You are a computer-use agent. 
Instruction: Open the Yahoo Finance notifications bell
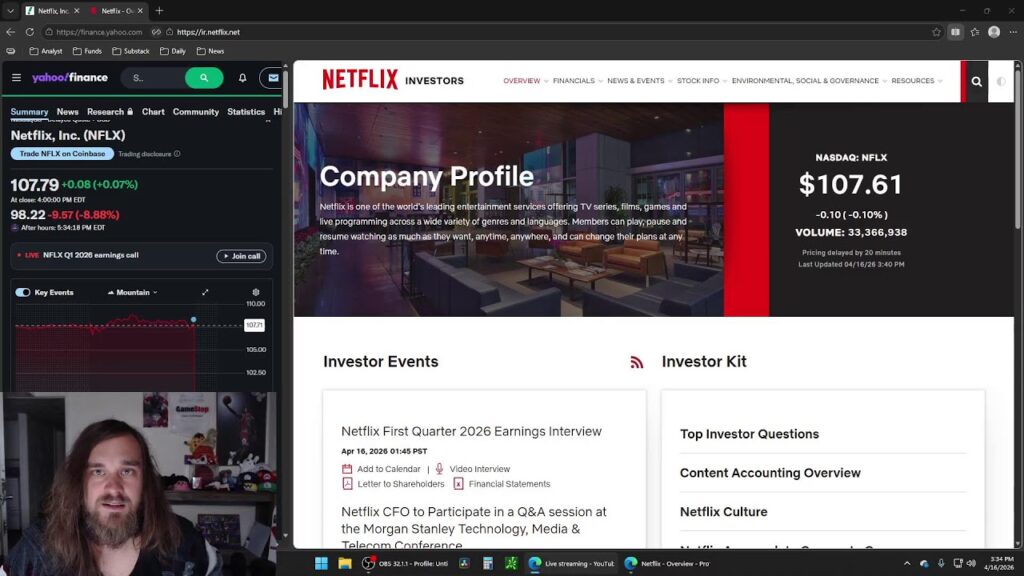tap(242, 78)
